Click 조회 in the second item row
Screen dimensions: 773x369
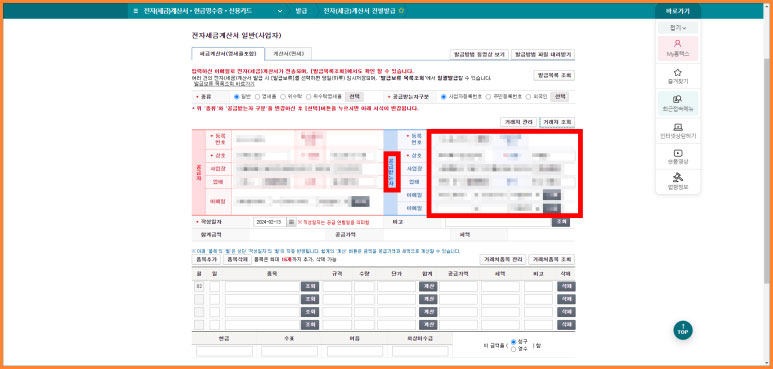[310, 299]
